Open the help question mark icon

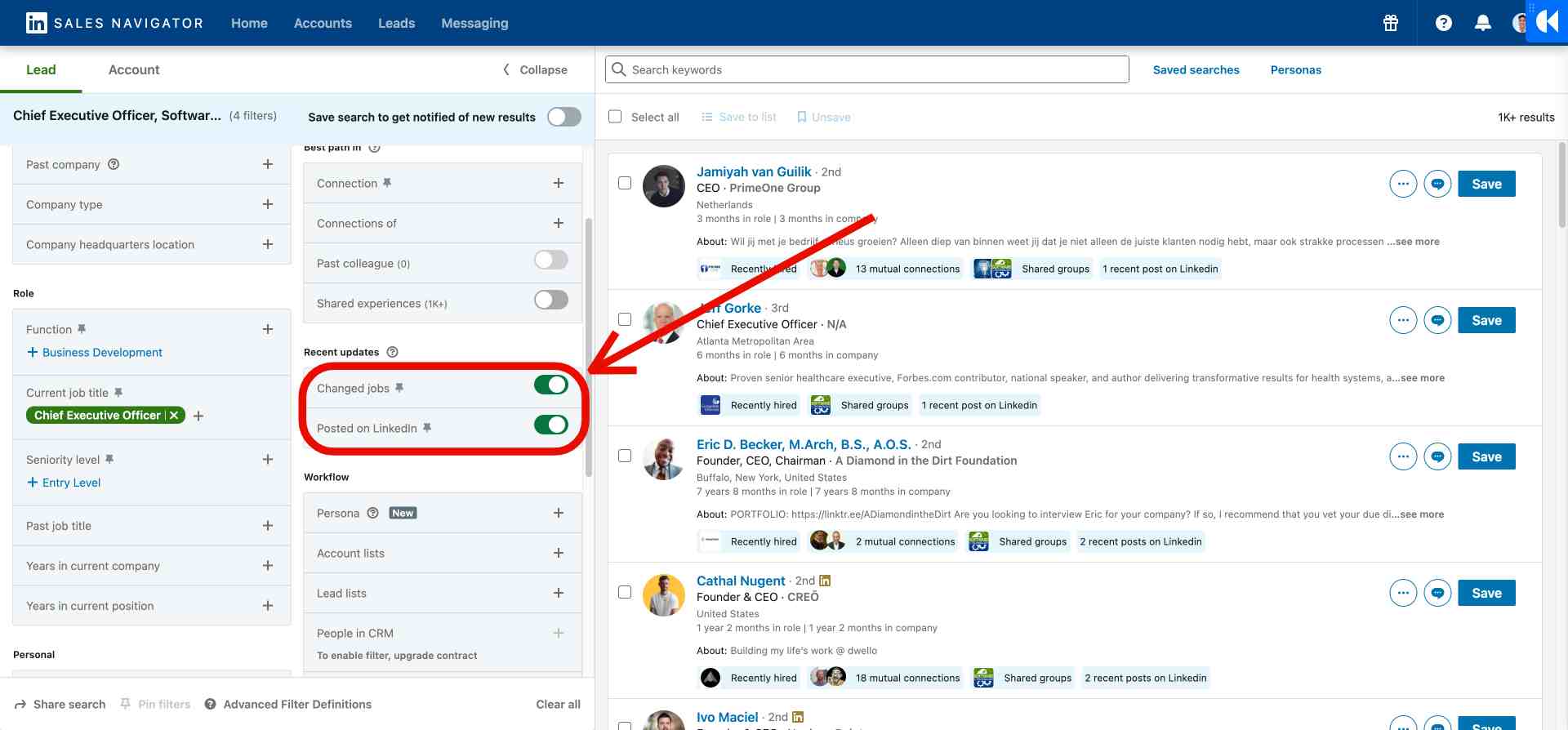(1444, 23)
